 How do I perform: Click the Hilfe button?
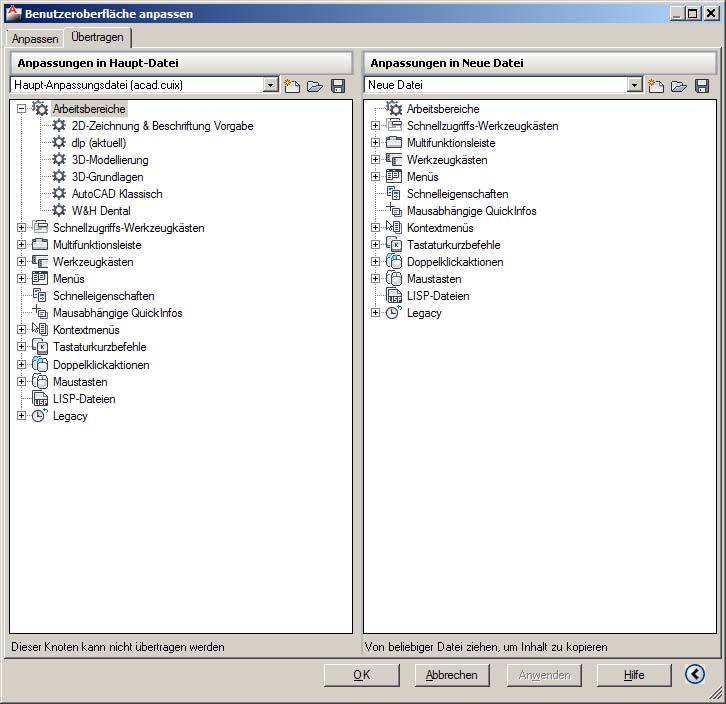pos(634,675)
